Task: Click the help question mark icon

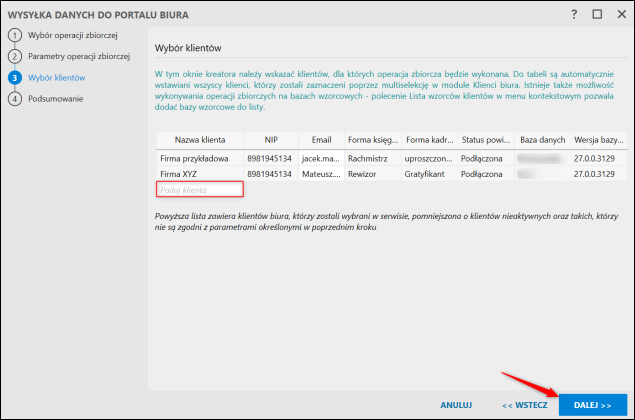Action: pos(574,15)
